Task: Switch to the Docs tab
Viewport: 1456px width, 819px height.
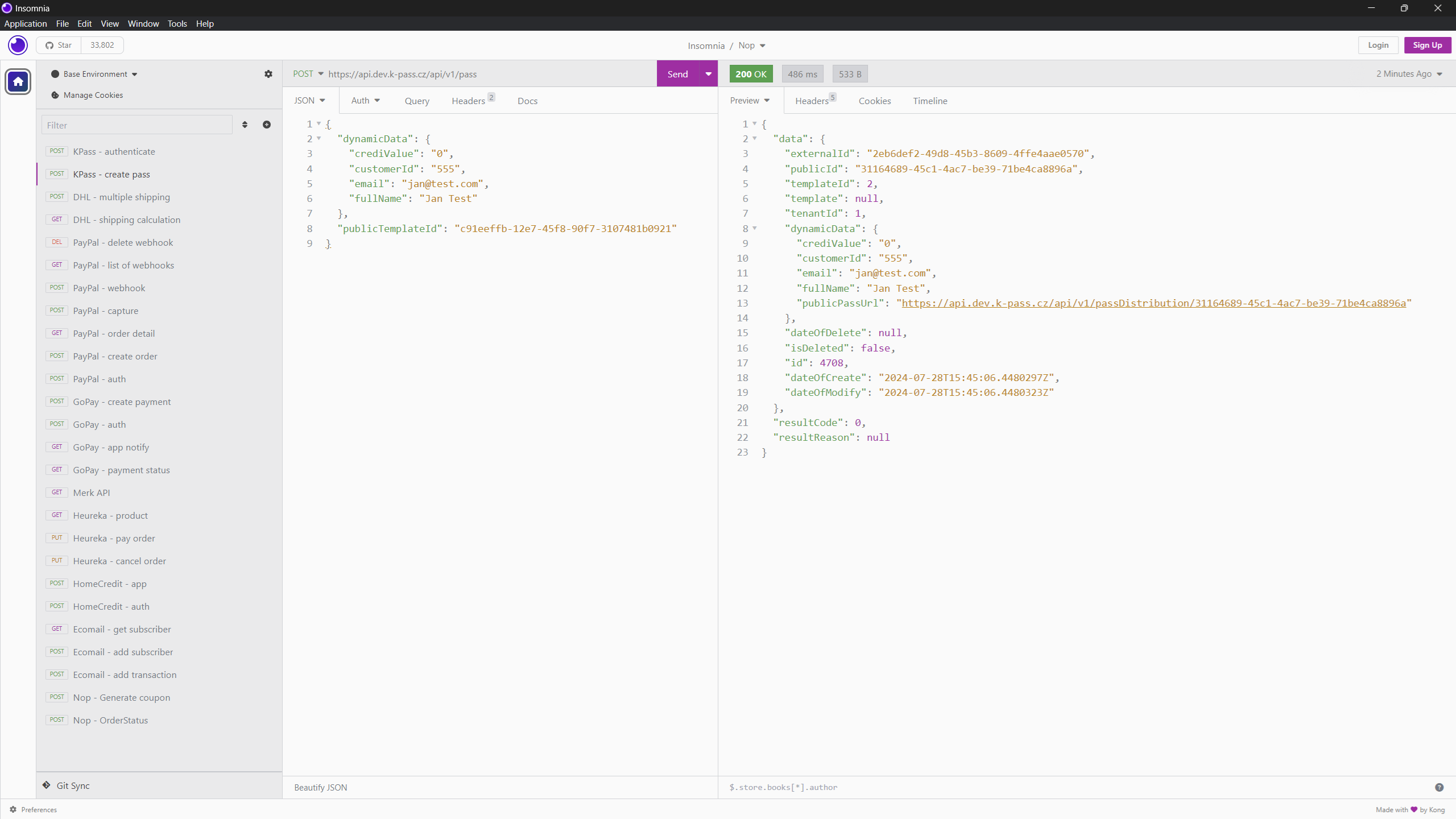Action: coord(527,101)
